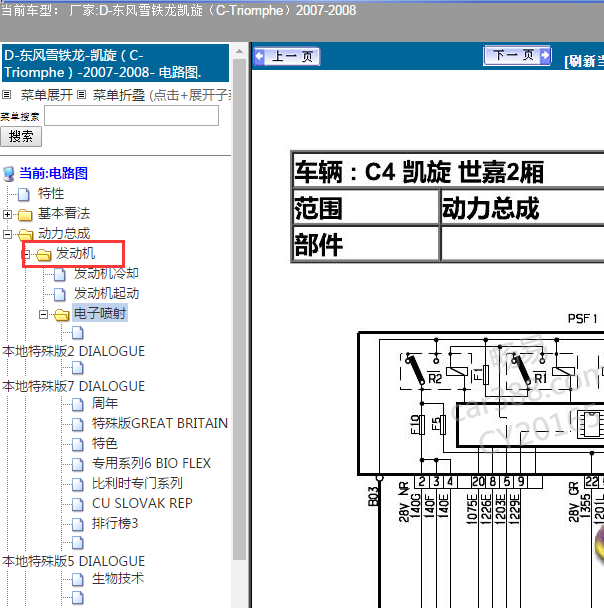Open the 特性 page item

click(x=51, y=193)
